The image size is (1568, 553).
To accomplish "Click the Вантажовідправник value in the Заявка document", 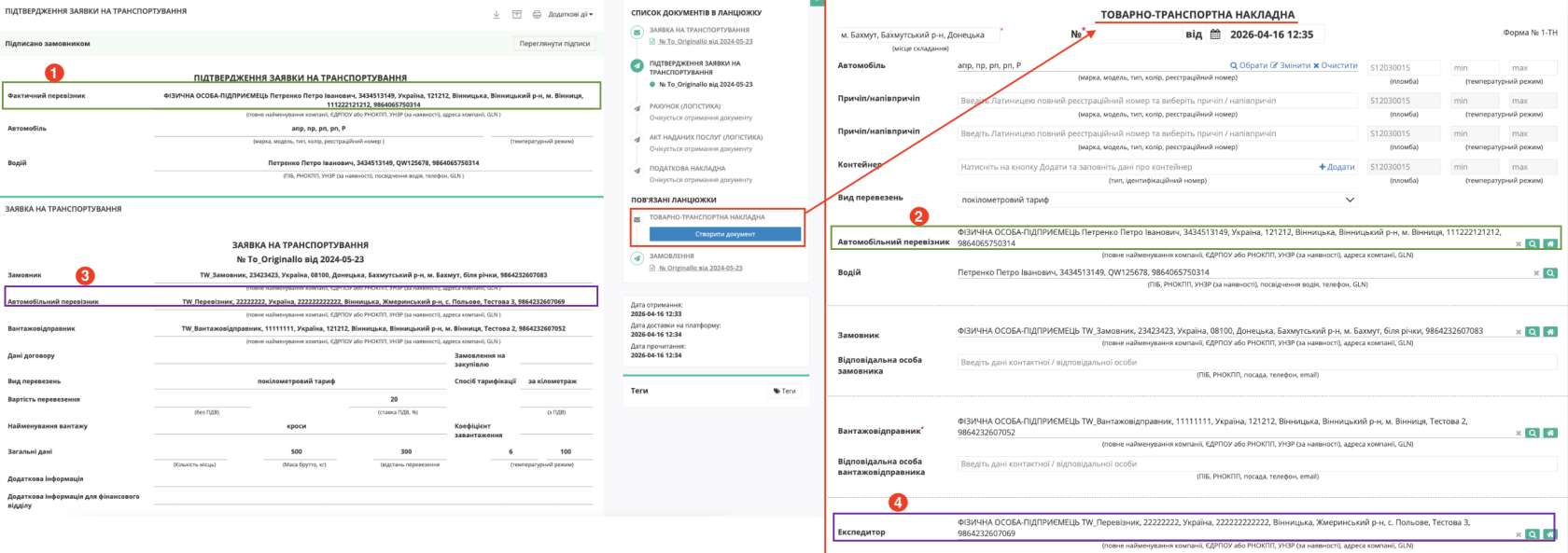I will [373, 328].
